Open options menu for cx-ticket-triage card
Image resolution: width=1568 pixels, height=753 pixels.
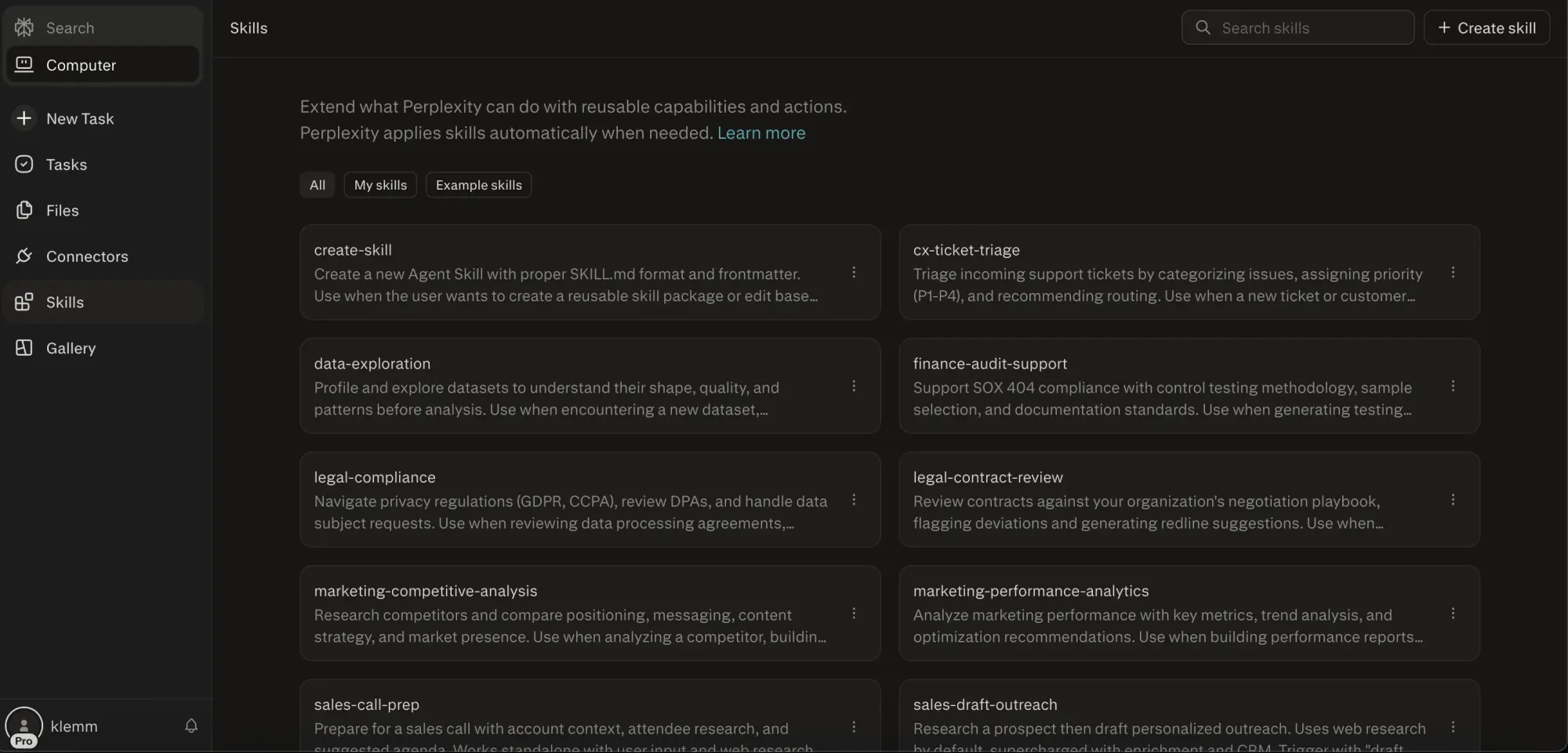(1453, 273)
